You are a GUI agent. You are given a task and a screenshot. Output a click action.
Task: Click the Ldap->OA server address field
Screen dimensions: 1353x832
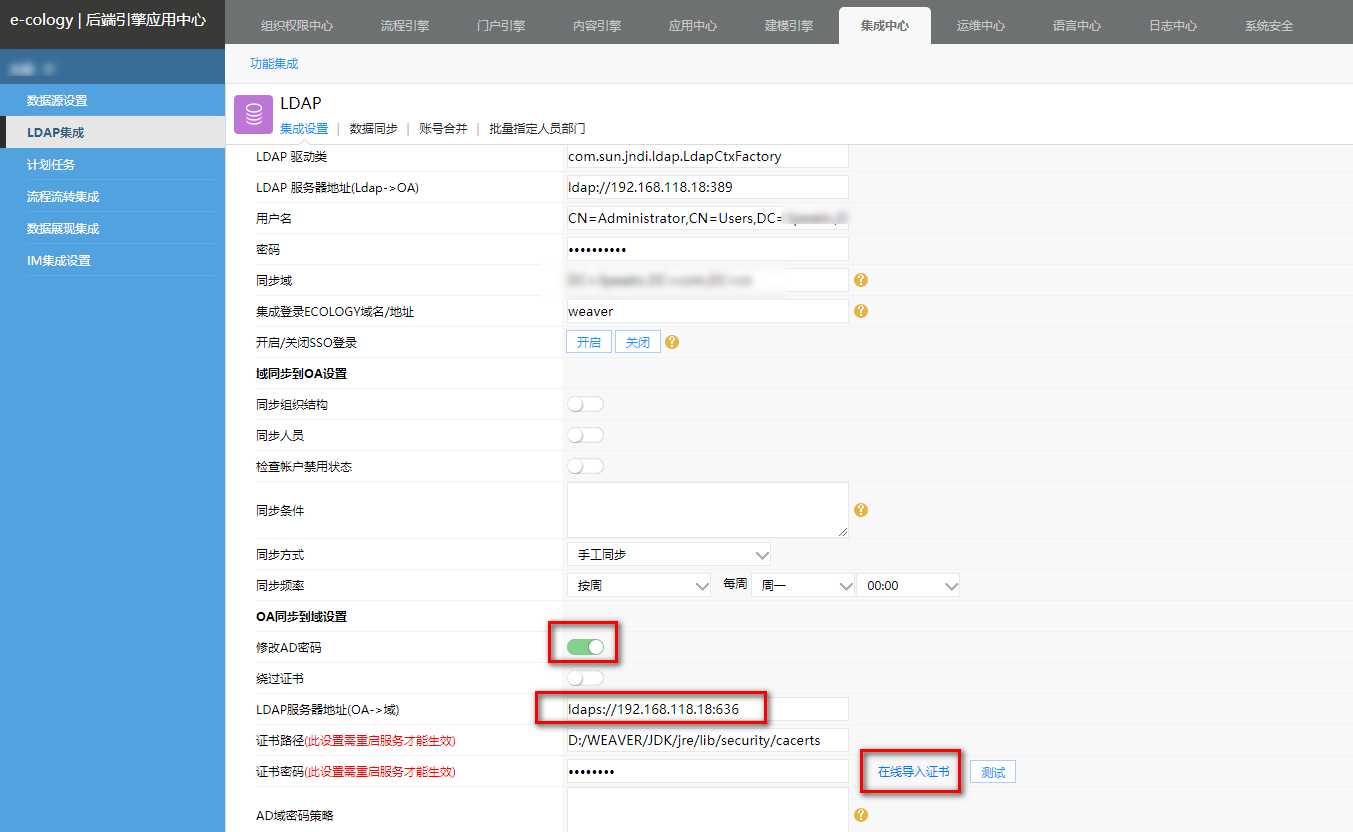(x=707, y=187)
